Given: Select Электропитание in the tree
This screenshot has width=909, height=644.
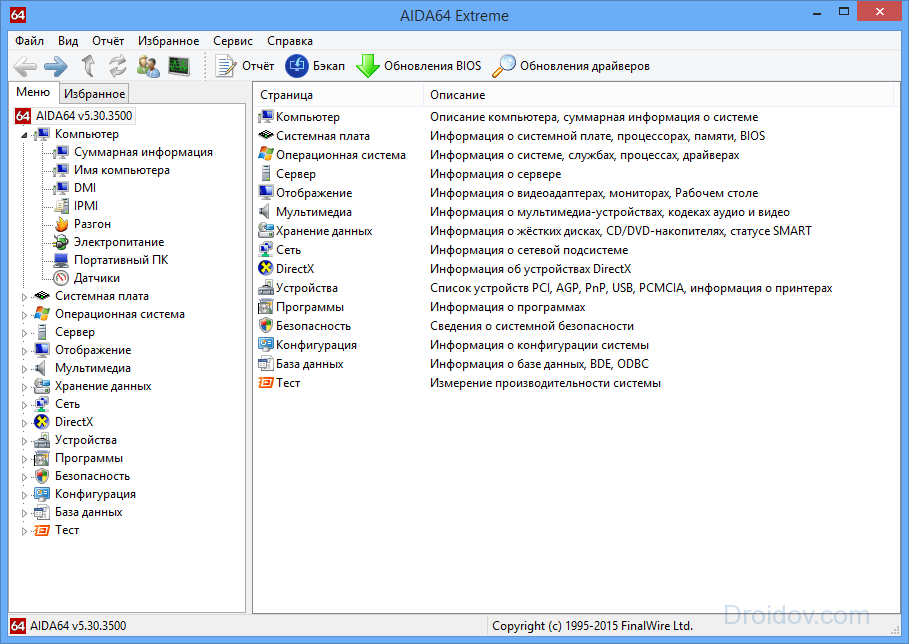Looking at the screenshot, I should (119, 242).
